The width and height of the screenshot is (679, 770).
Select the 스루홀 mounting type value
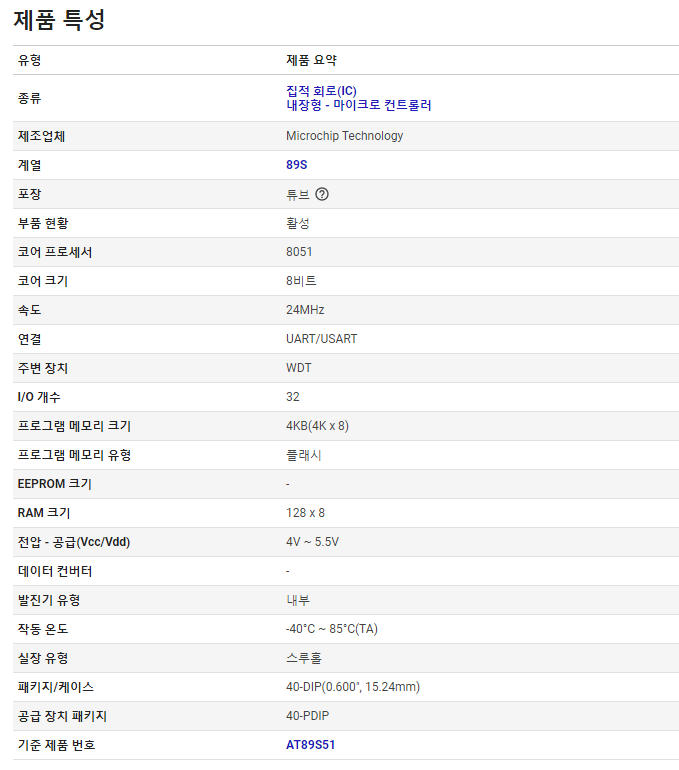[x=304, y=658]
